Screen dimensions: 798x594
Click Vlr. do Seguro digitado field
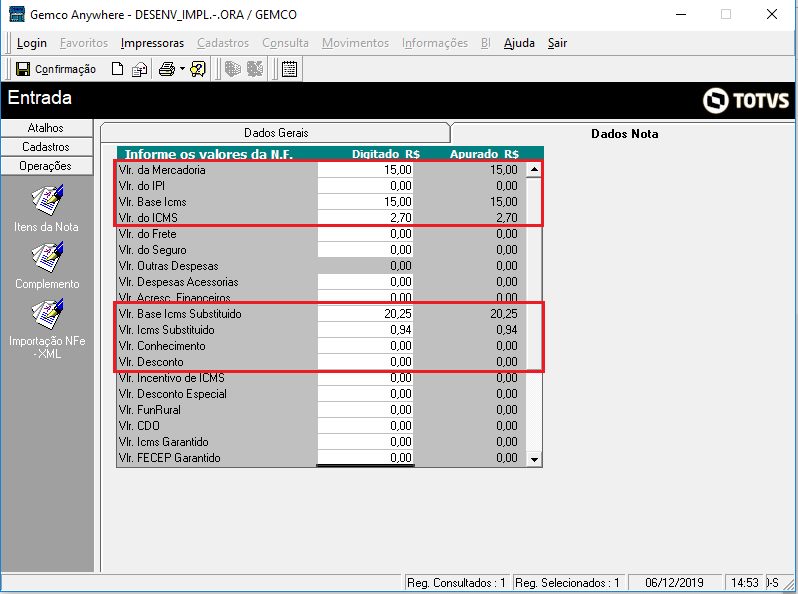pyautogui.click(x=365, y=250)
